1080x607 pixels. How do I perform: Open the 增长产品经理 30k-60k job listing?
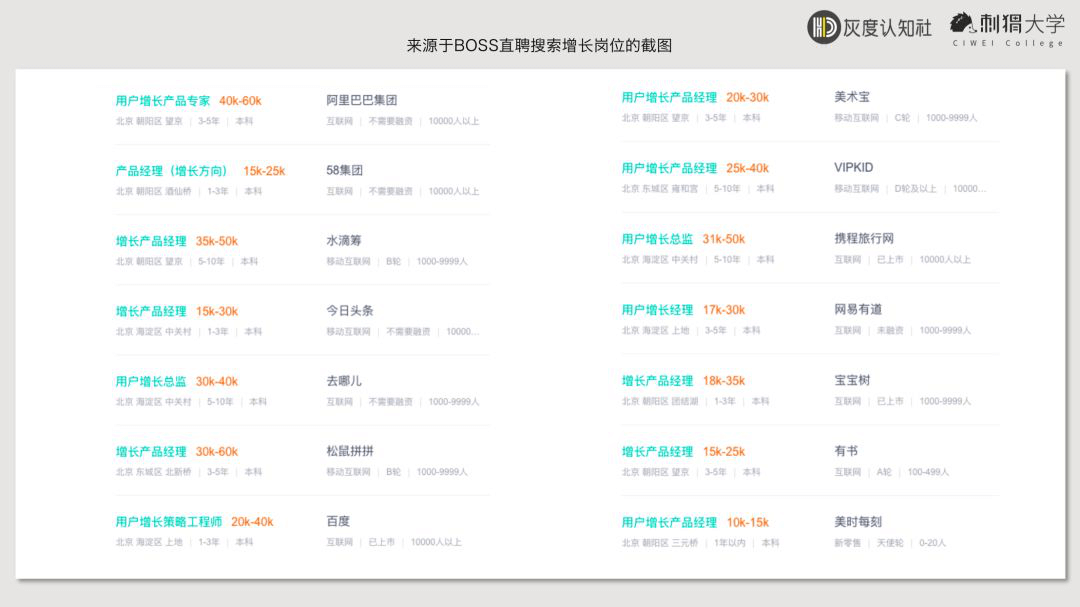[151, 452]
